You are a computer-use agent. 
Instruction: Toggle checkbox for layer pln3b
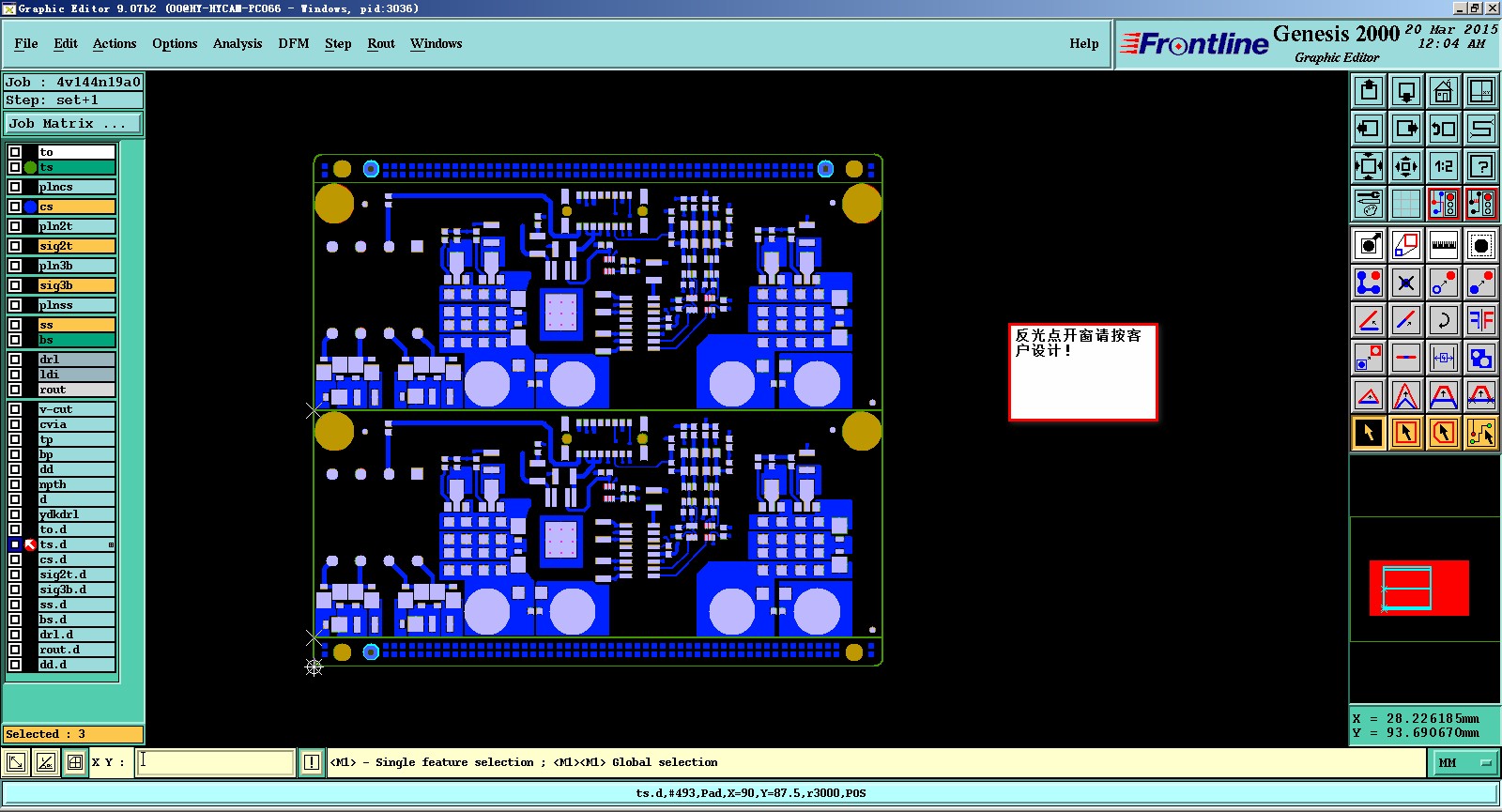pos(15,266)
